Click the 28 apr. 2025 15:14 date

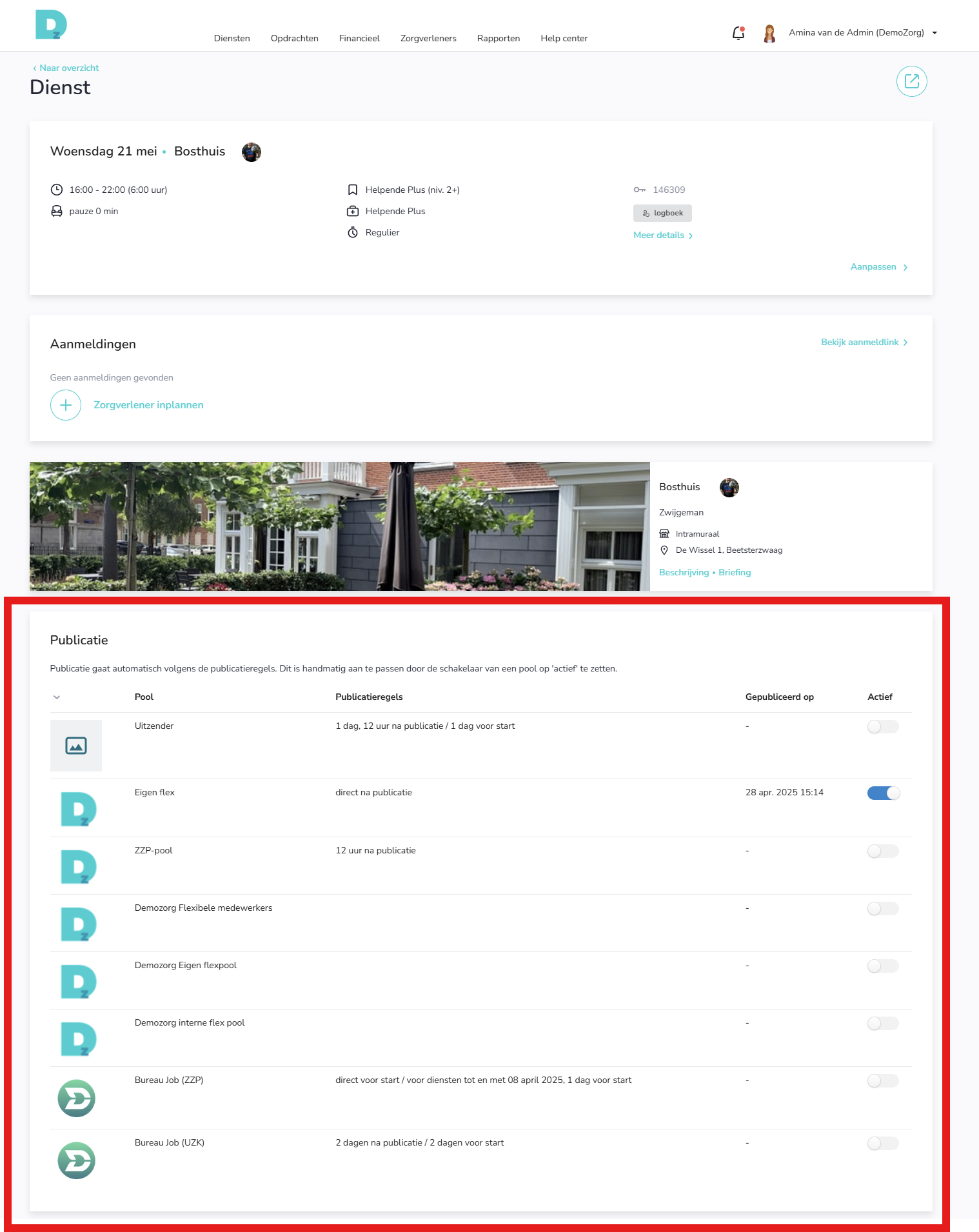pyautogui.click(x=784, y=793)
